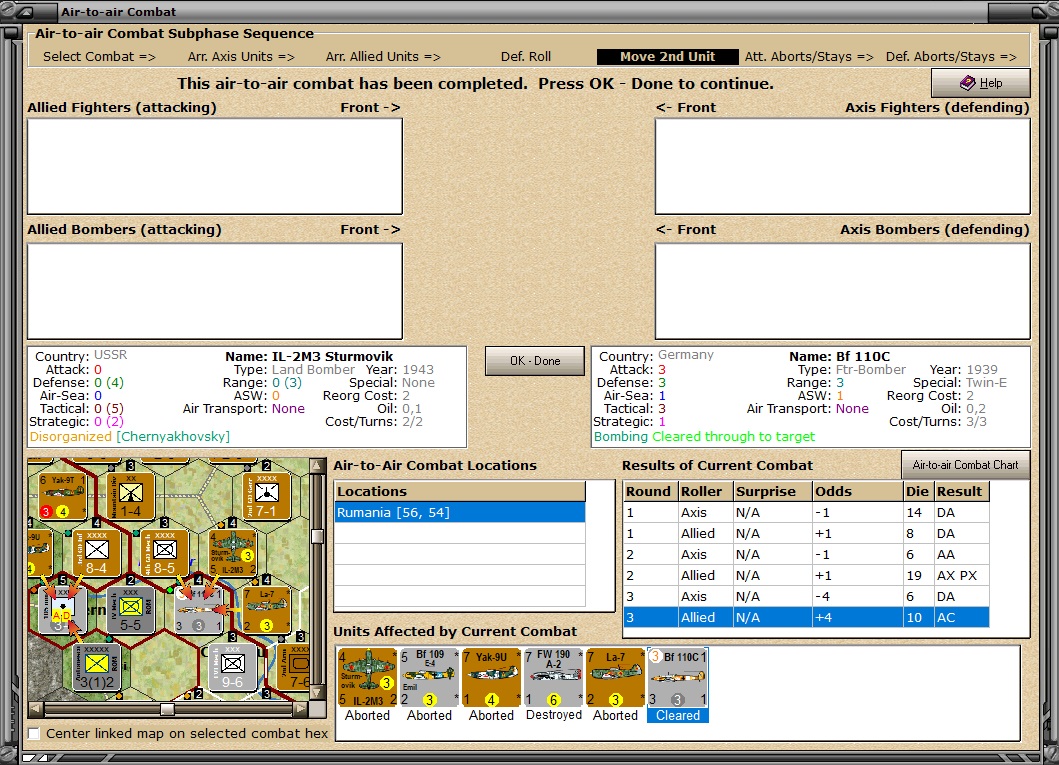Click the Help button with question mark icon
The image size is (1059, 765).
pyautogui.click(x=980, y=83)
